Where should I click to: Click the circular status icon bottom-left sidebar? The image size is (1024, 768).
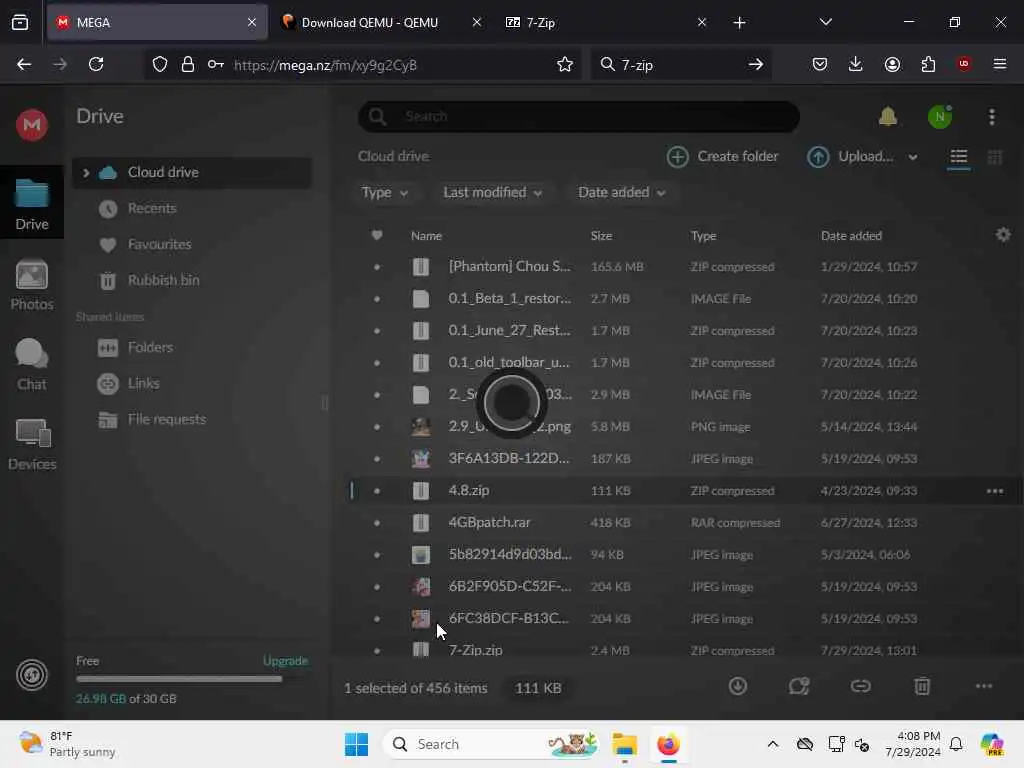tap(31, 675)
